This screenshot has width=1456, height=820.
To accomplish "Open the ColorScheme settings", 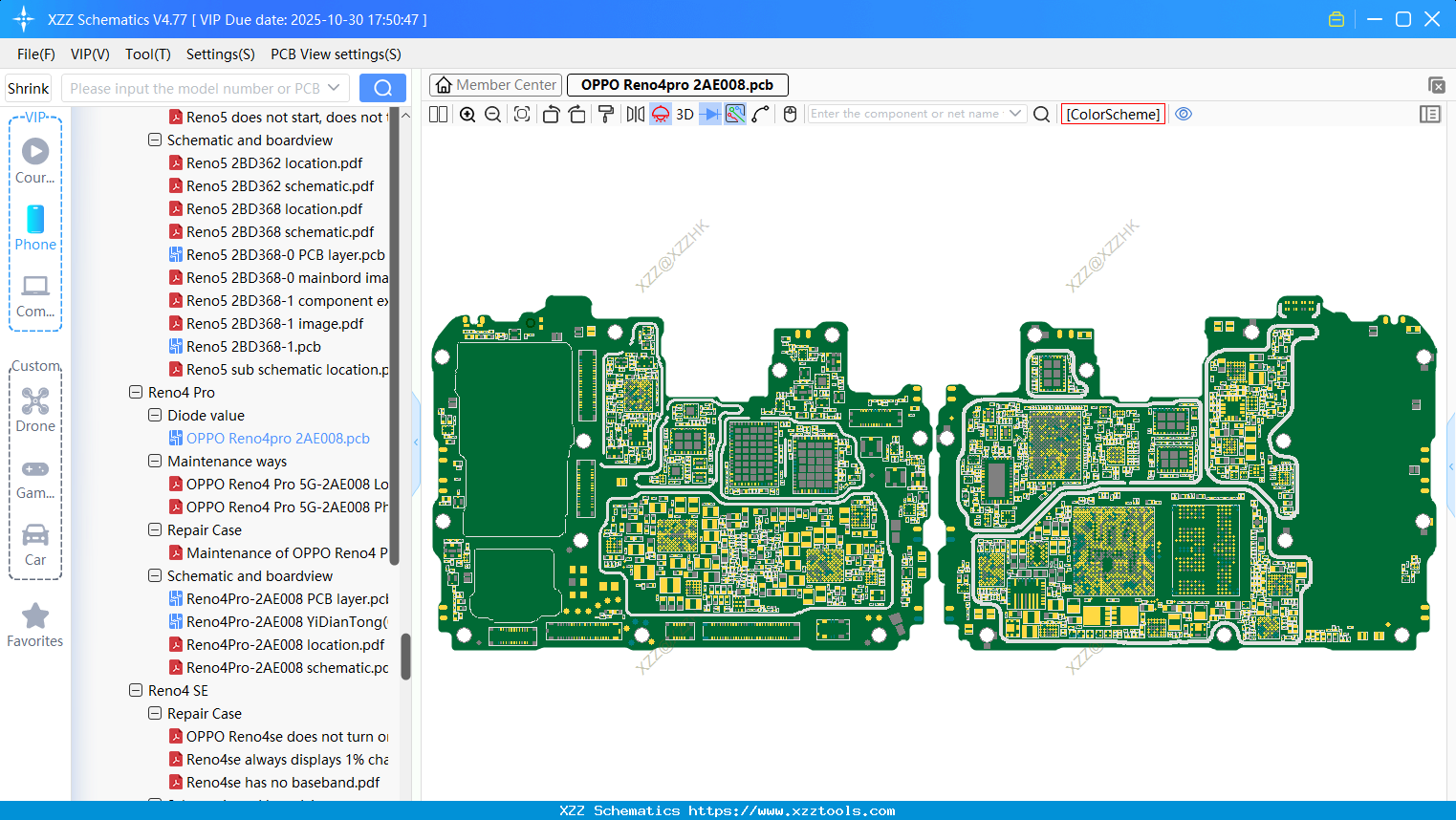I will coord(1113,115).
